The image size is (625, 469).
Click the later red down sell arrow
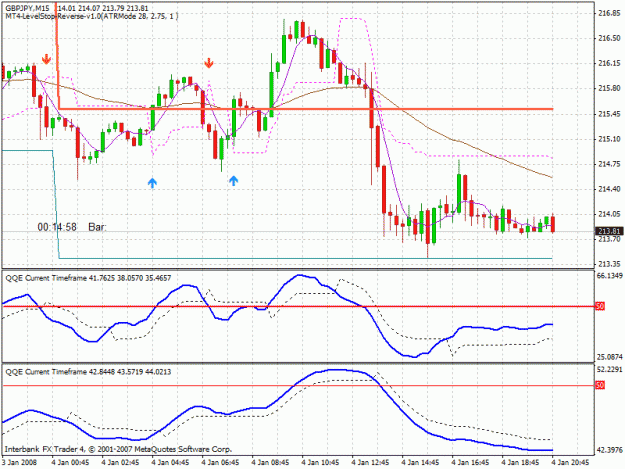(208, 63)
